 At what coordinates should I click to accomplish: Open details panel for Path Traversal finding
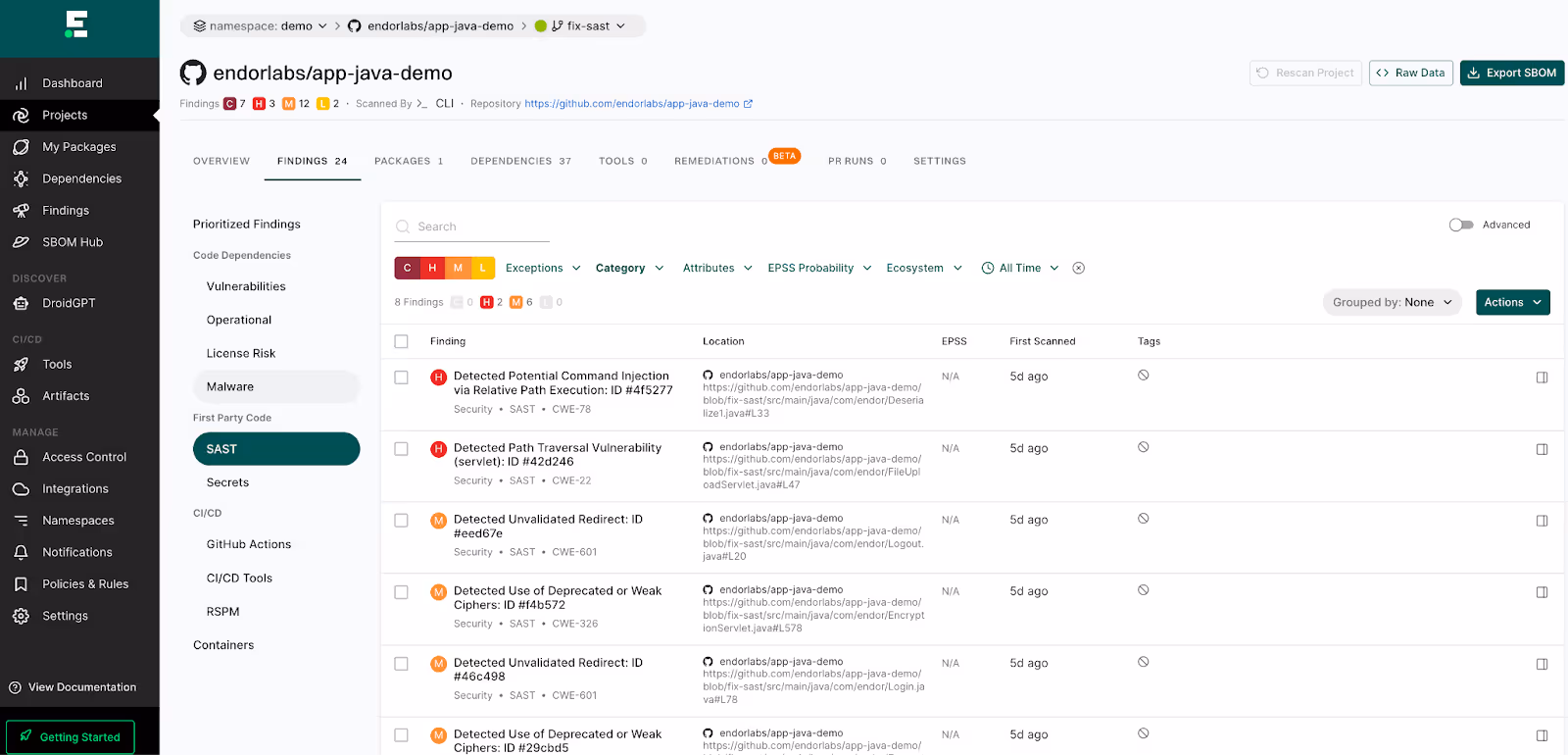click(1542, 449)
